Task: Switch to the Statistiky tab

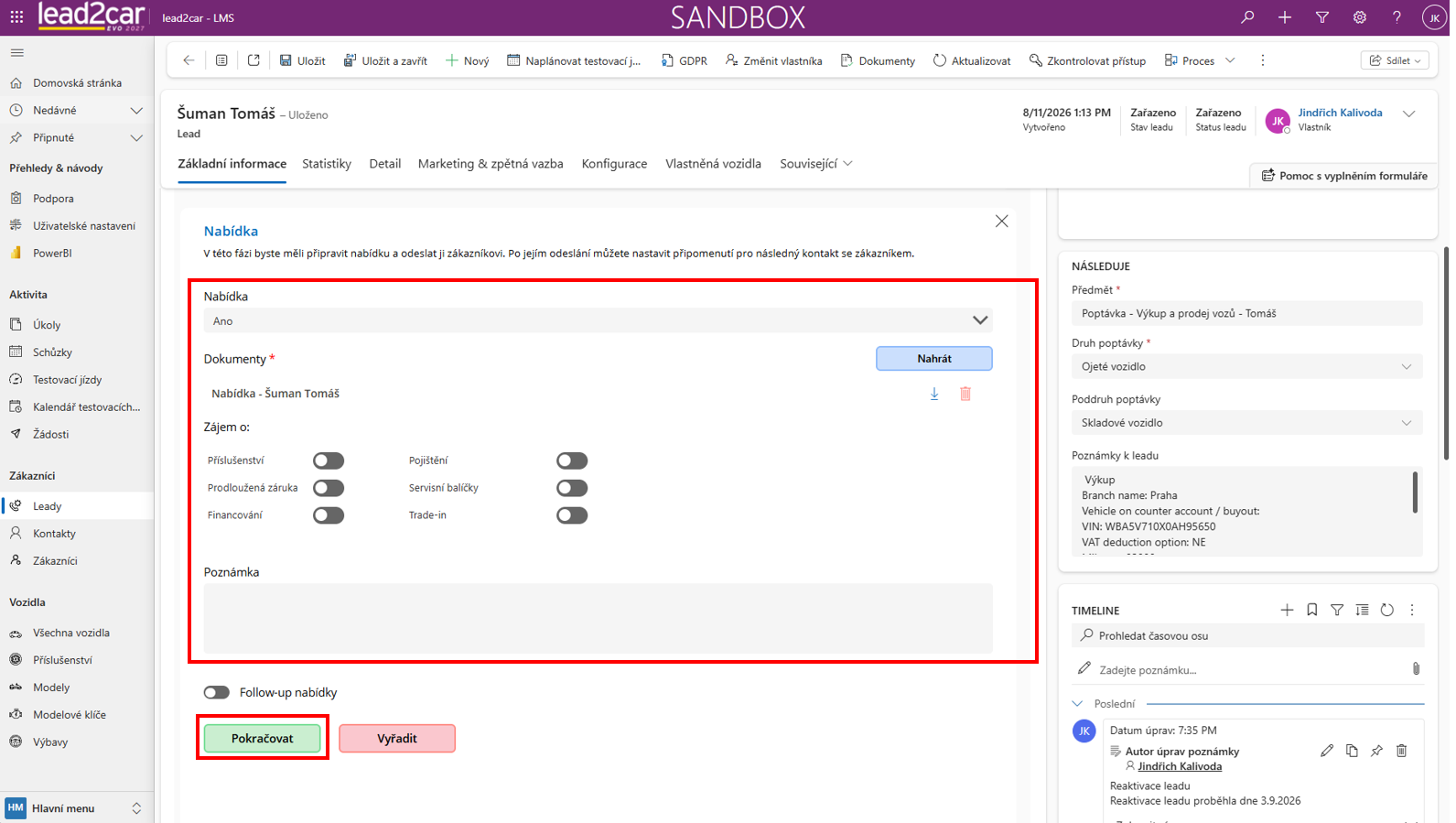Action: pyautogui.click(x=327, y=164)
